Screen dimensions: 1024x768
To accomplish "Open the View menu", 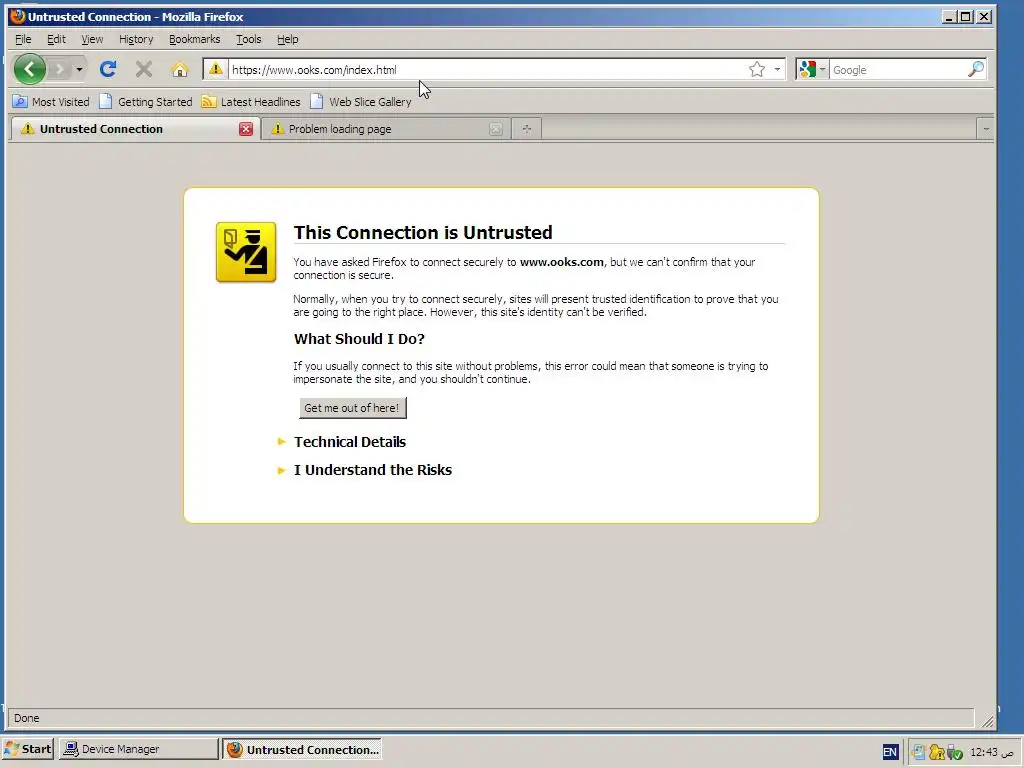I will point(92,39).
